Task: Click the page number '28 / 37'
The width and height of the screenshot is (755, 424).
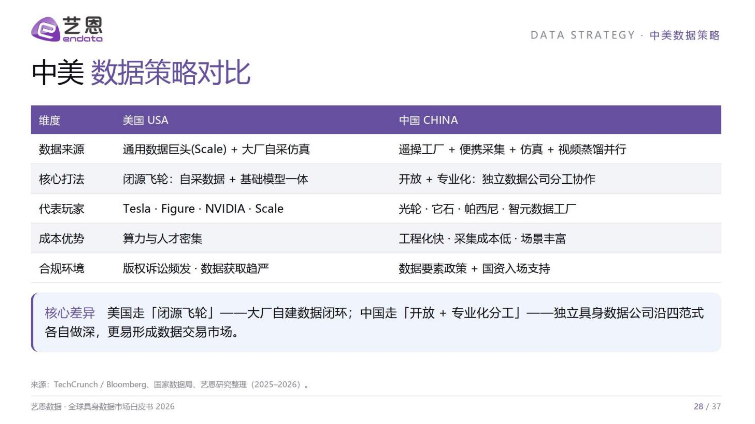Action: [x=707, y=407]
